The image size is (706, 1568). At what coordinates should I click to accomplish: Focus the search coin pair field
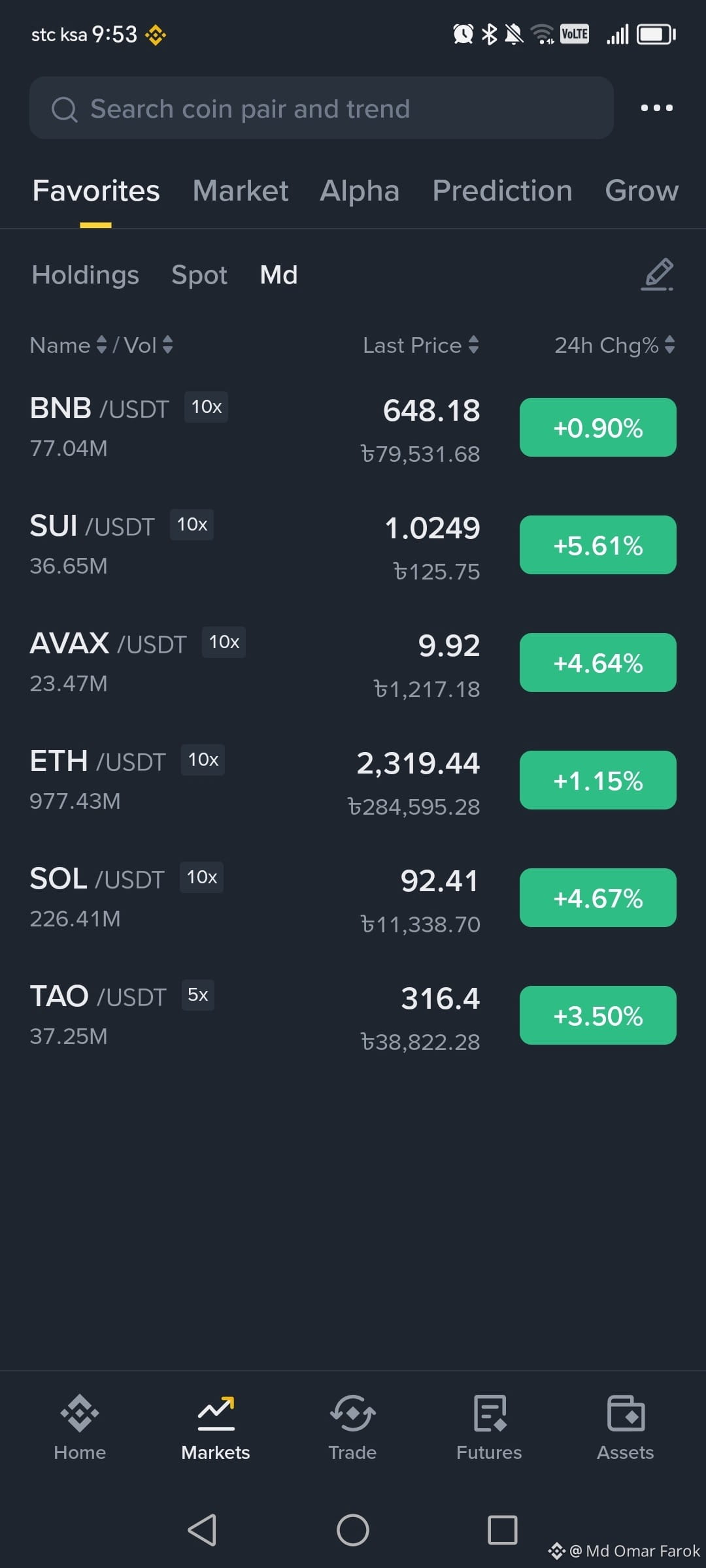click(x=322, y=108)
